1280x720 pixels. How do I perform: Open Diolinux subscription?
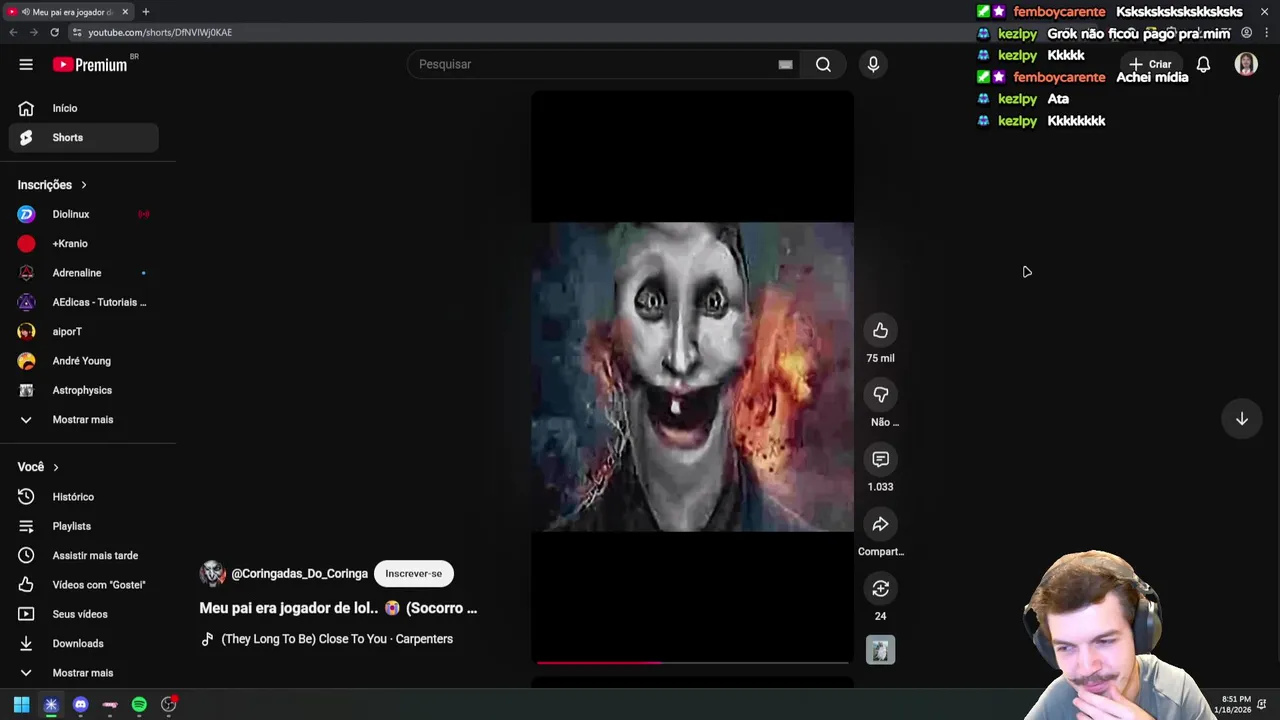coord(84,214)
